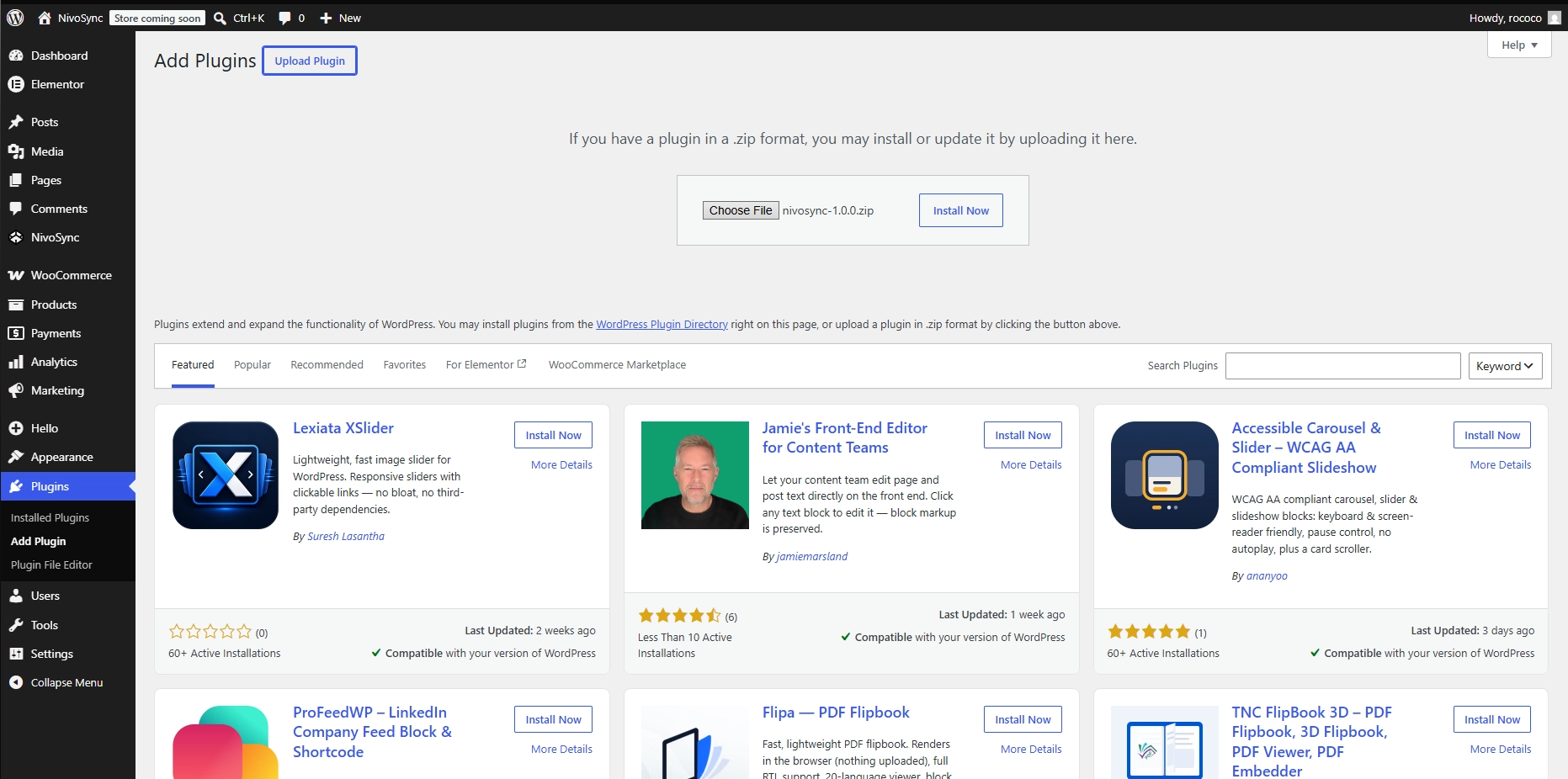Click Howdy, rococo account menu

tap(1514, 18)
